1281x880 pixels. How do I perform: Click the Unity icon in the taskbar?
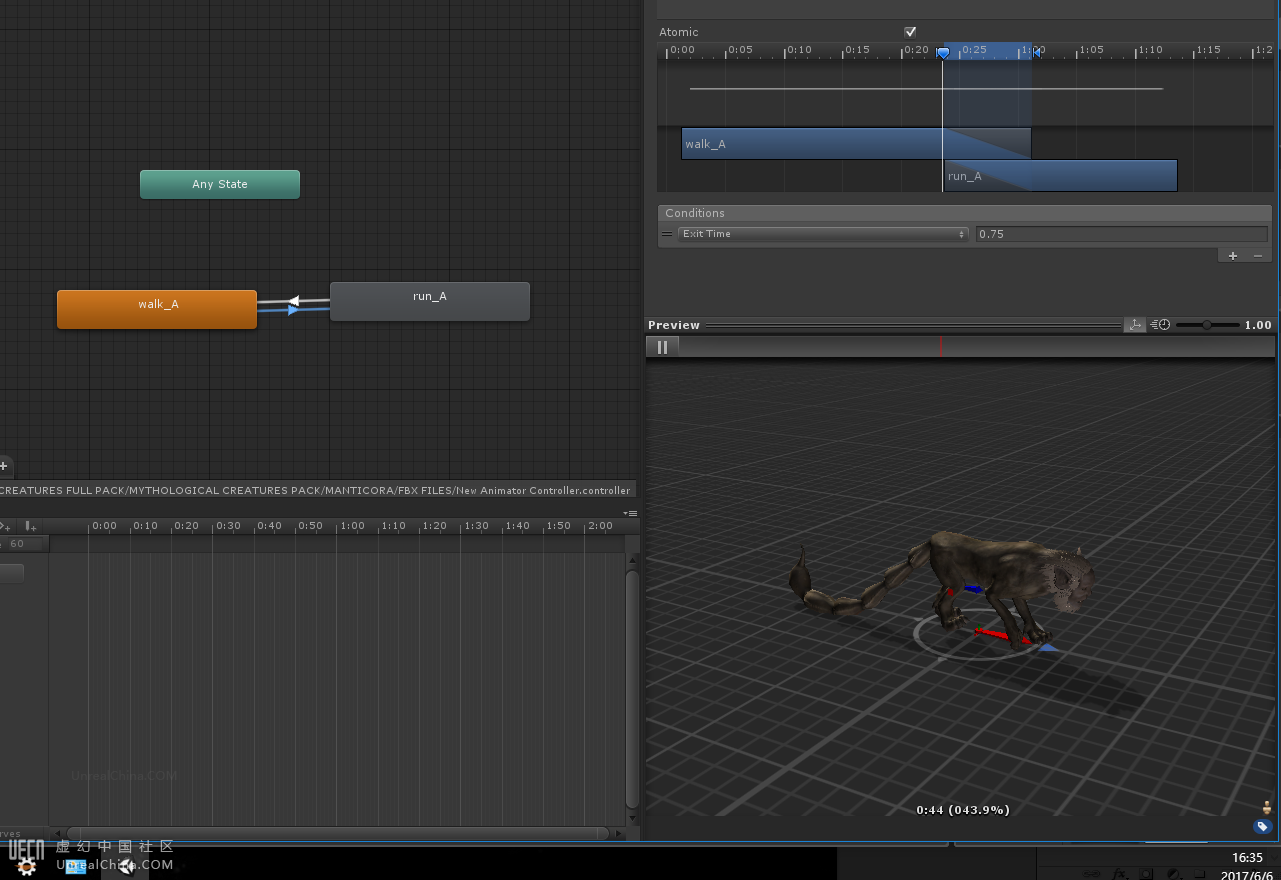[x=126, y=866]
